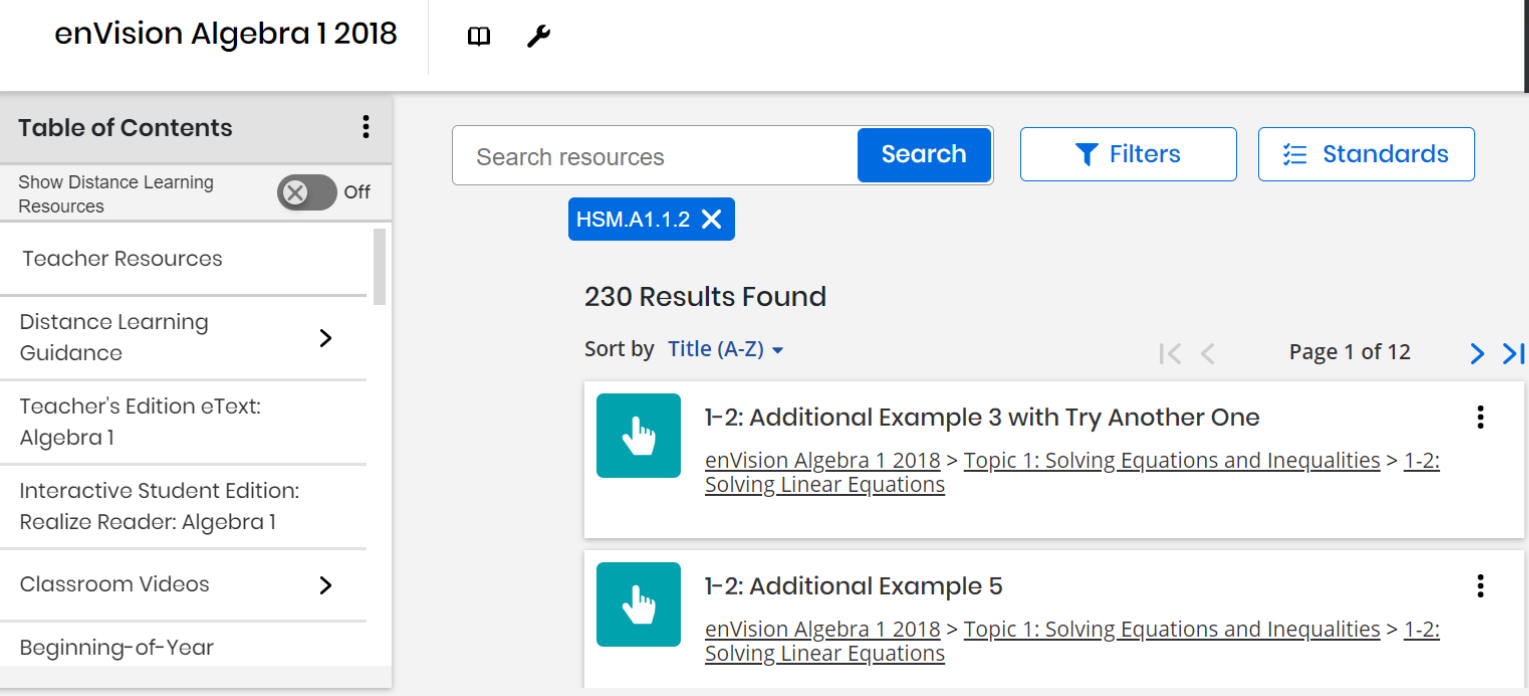This screenshot has width=1529, height=696.
Task: Open options menu for Additional Example 3
Action: [x=1481, y=417]
